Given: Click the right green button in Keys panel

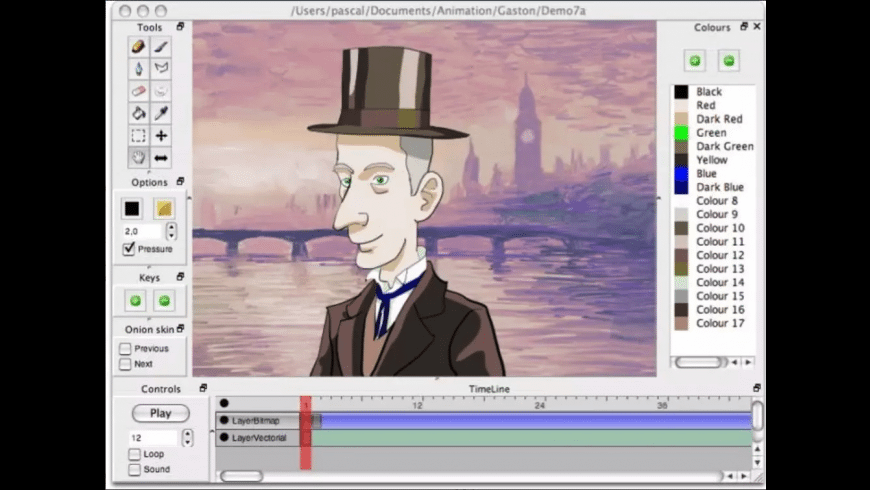Looking at the screenshot, I should 164,301.
